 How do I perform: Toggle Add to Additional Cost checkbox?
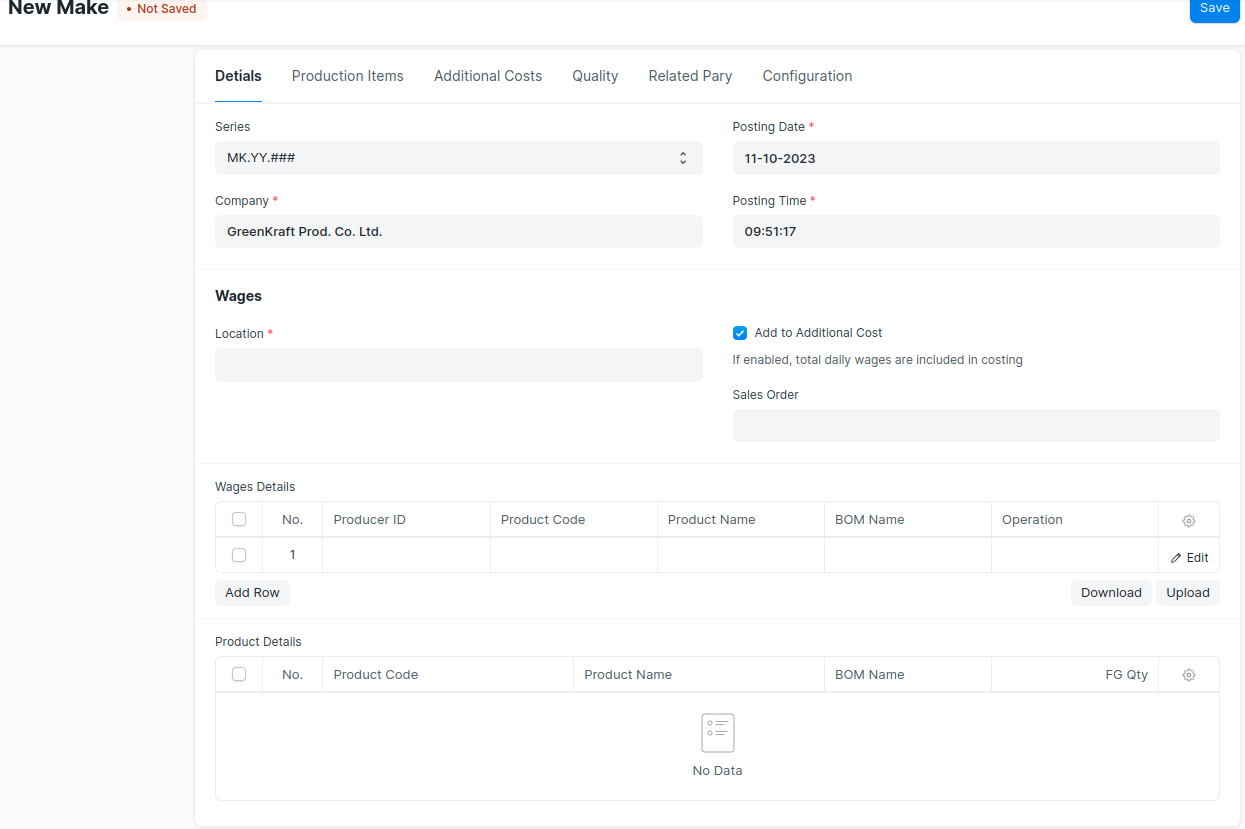click(x=740, y=333)
